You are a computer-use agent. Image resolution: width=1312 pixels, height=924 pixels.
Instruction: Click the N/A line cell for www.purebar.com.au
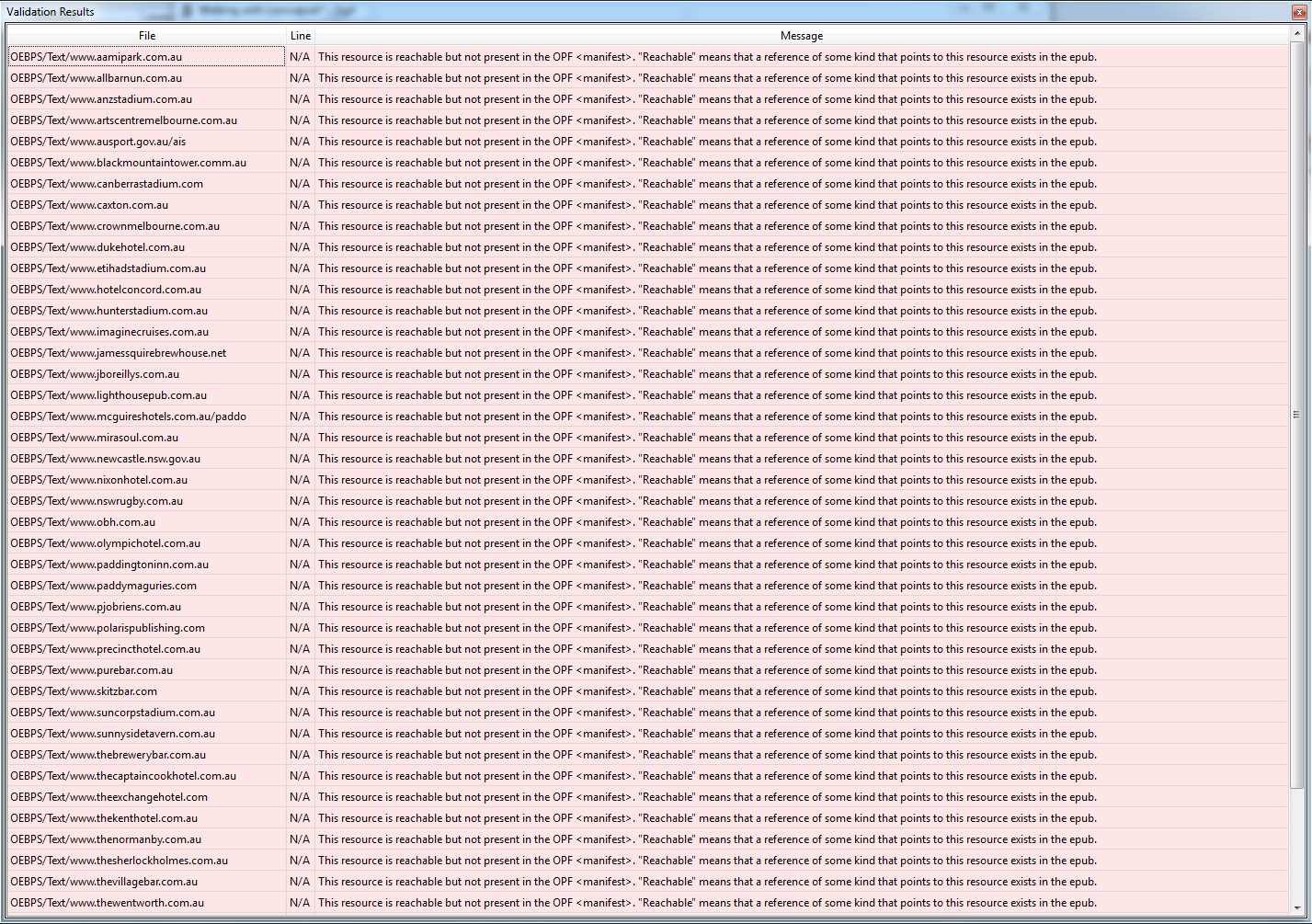pos(300,670)
